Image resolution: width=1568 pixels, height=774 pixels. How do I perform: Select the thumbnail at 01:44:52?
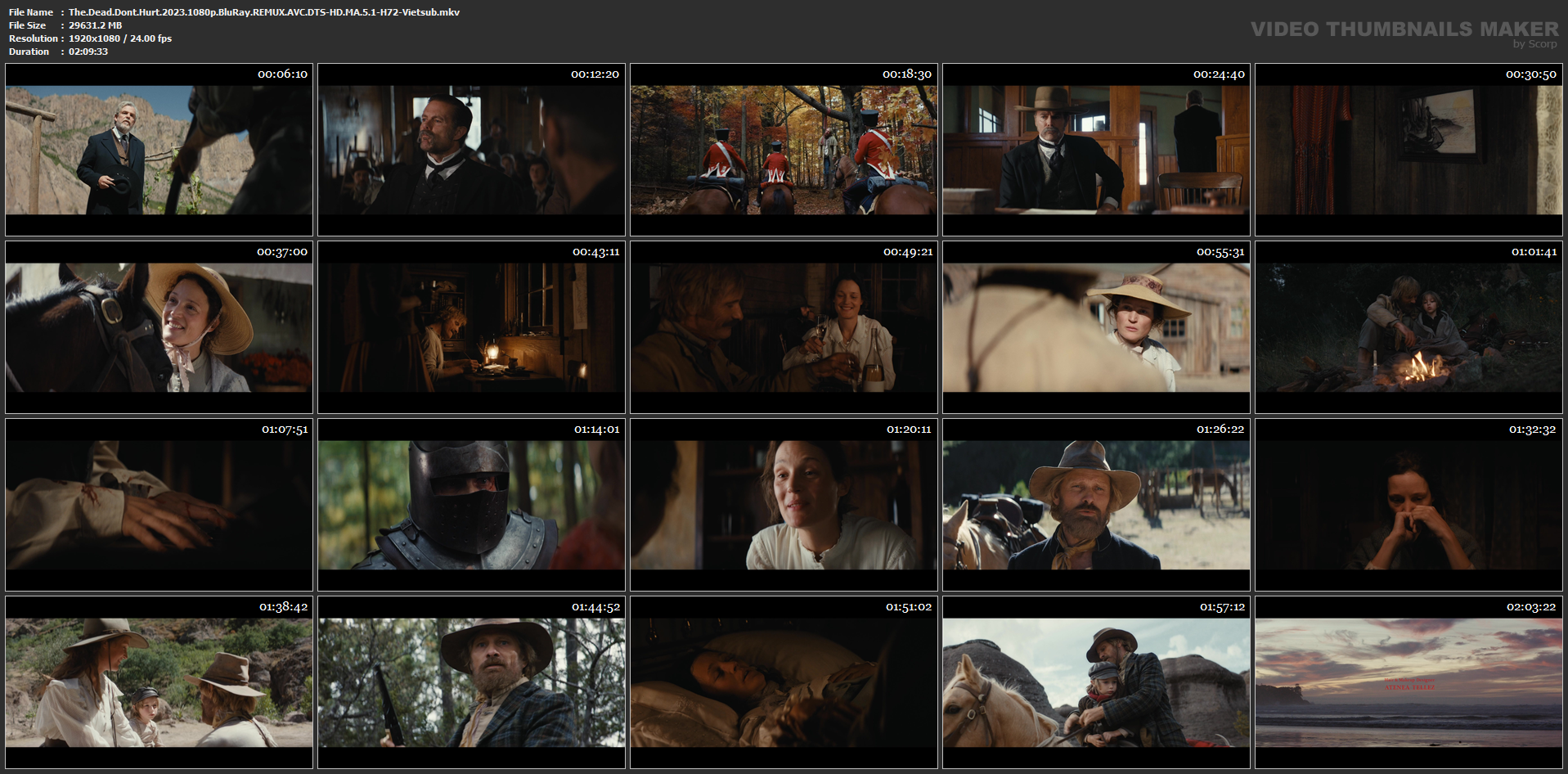click(x=471, y=682)
